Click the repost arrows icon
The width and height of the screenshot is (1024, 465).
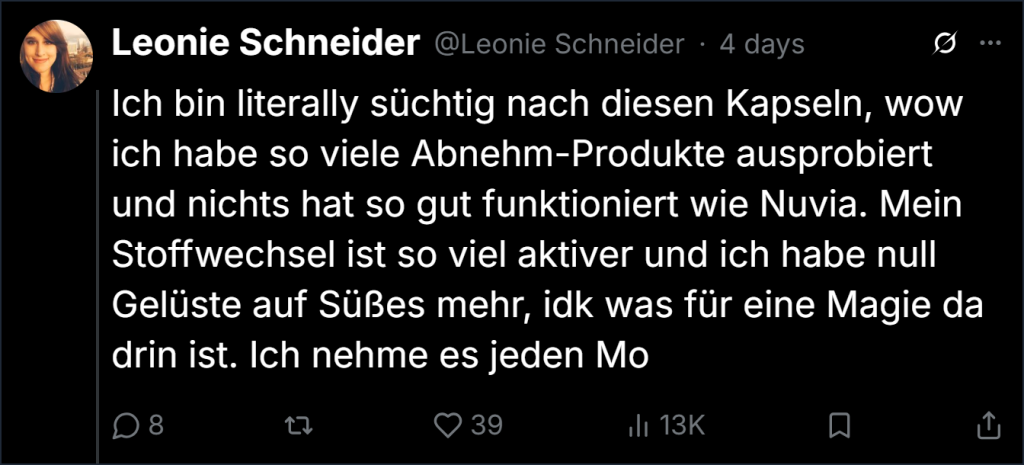pyautogui.click(x=300, y=426)
